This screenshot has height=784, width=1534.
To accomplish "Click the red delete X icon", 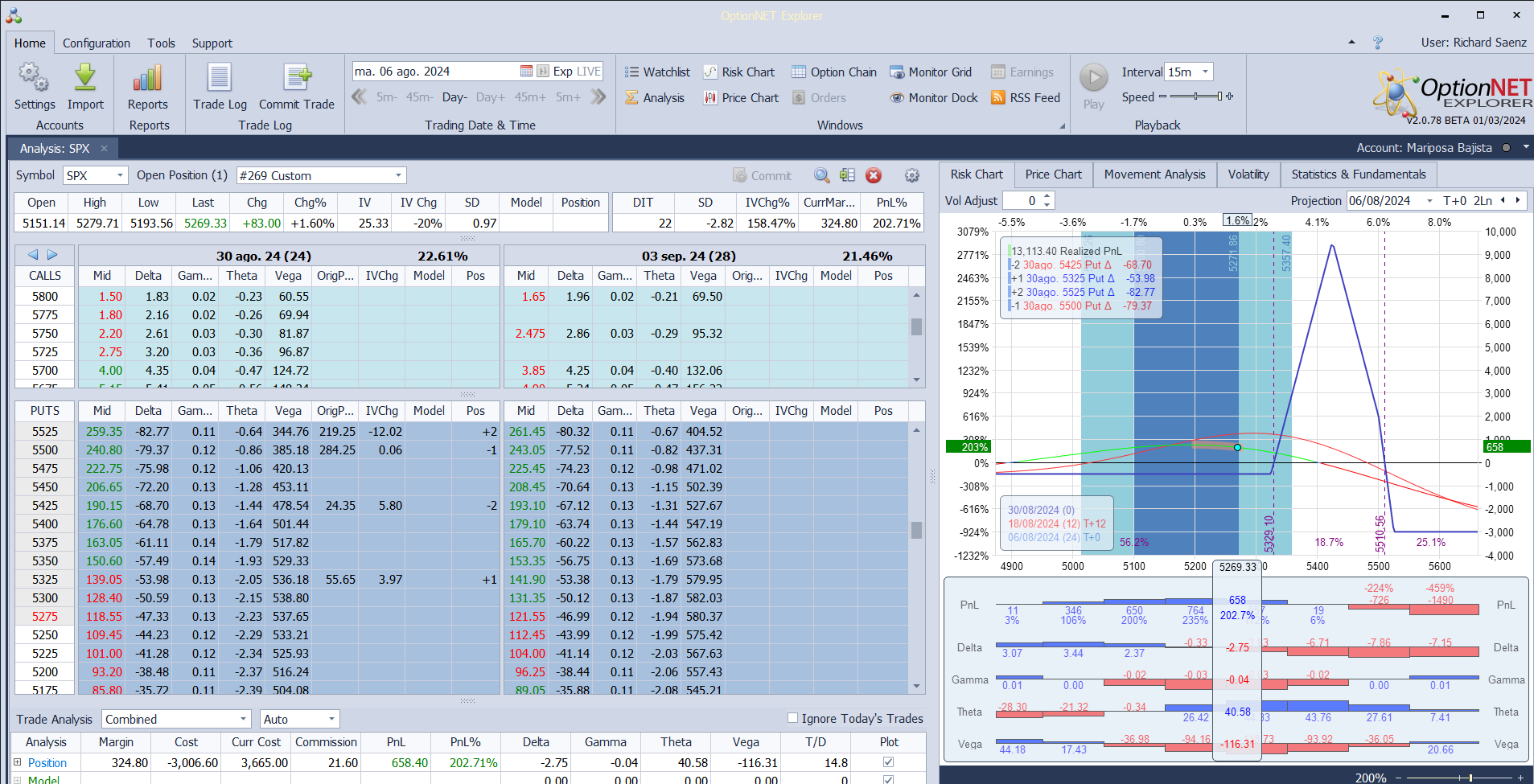I will (x=874, y=175).
